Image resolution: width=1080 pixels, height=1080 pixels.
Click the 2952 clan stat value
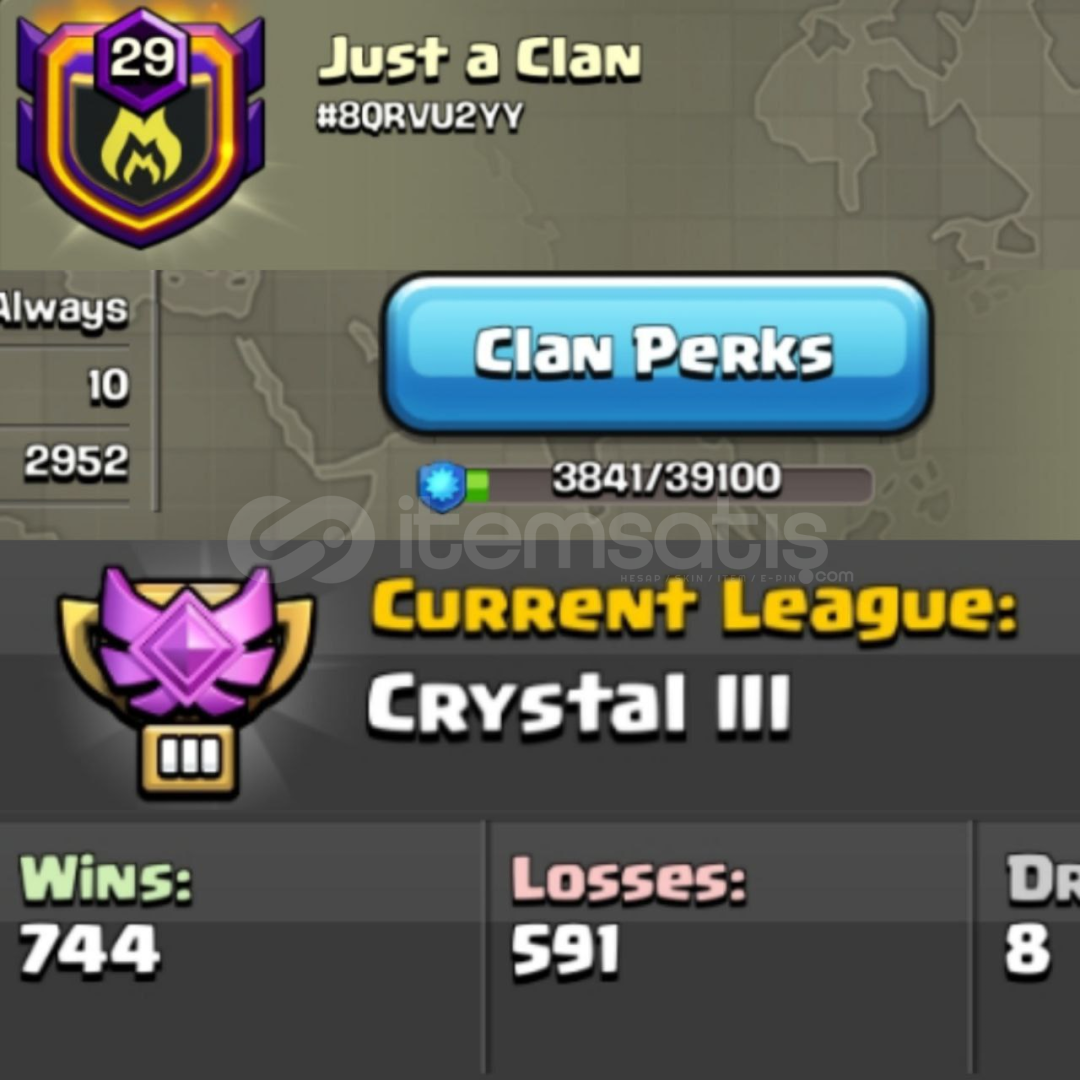click(x=76, y=460)
